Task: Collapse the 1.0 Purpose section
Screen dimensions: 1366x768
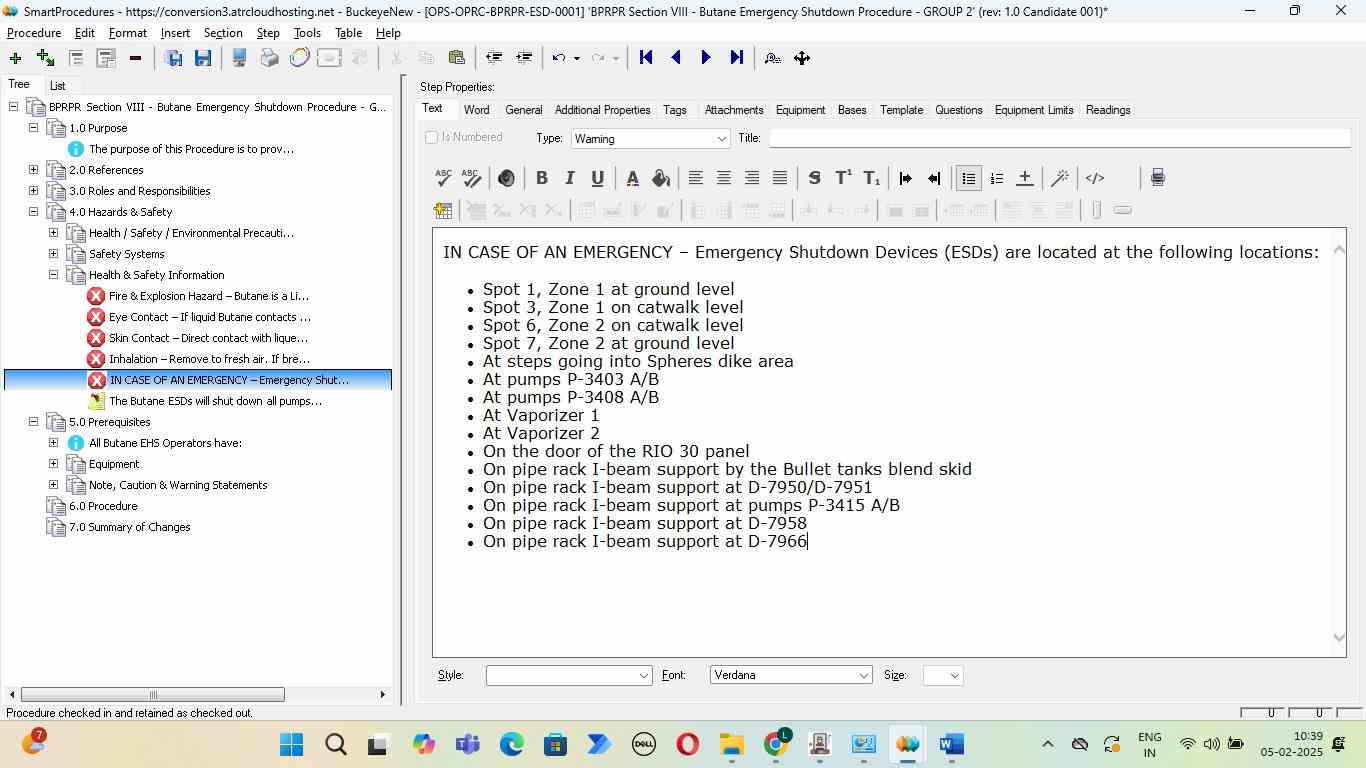Action: [33, 128]
